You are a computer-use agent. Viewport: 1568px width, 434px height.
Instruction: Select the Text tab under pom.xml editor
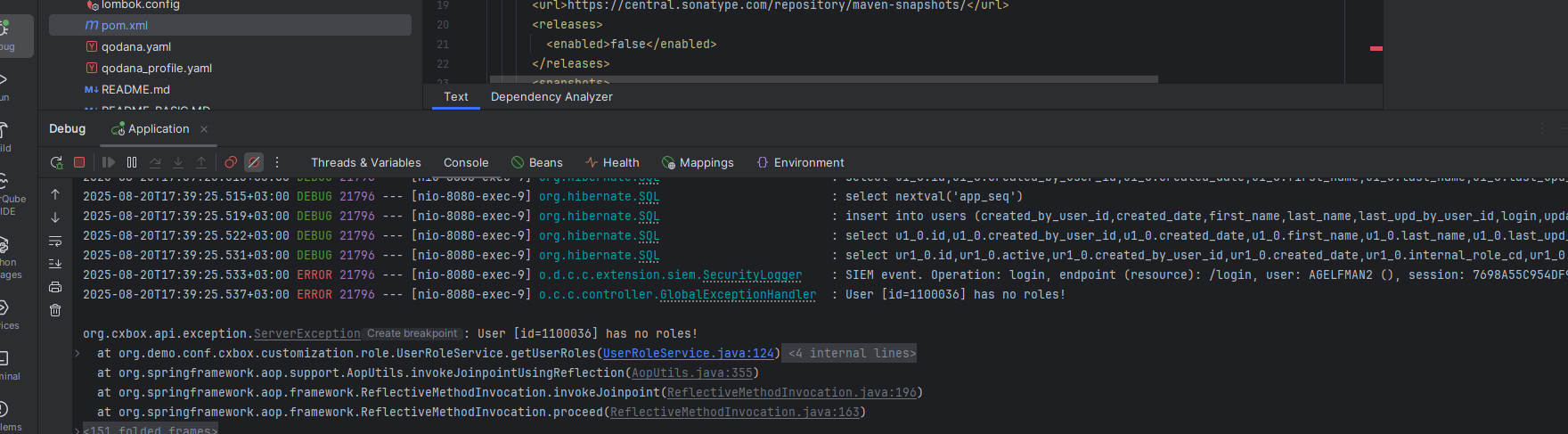456,96
